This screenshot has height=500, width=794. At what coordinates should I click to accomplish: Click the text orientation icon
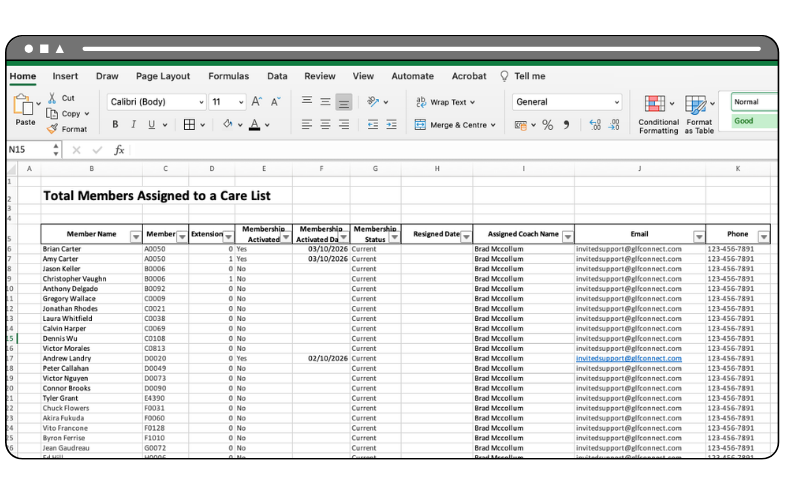tap(373, 102)
